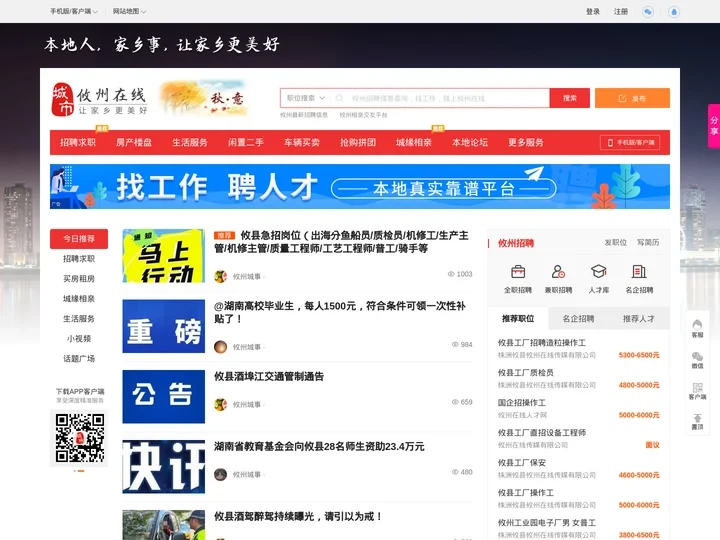Click the 马上行动 post thumbnail
Screen dimensions: 720x540
pyautogui.click(x=163, y=256)
